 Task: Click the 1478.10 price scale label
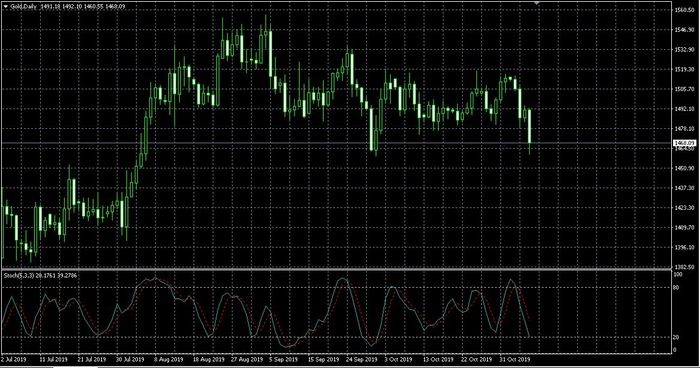pos(685,129)
